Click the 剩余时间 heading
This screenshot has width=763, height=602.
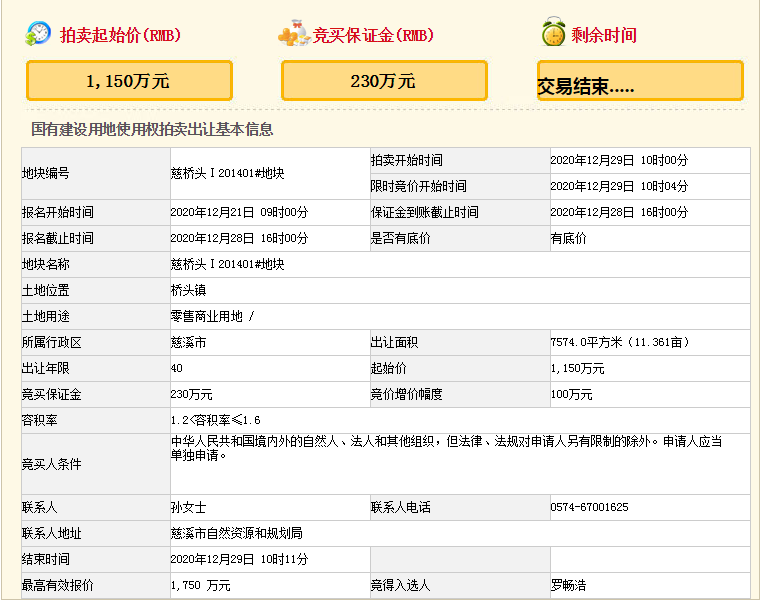click(604, 35)
